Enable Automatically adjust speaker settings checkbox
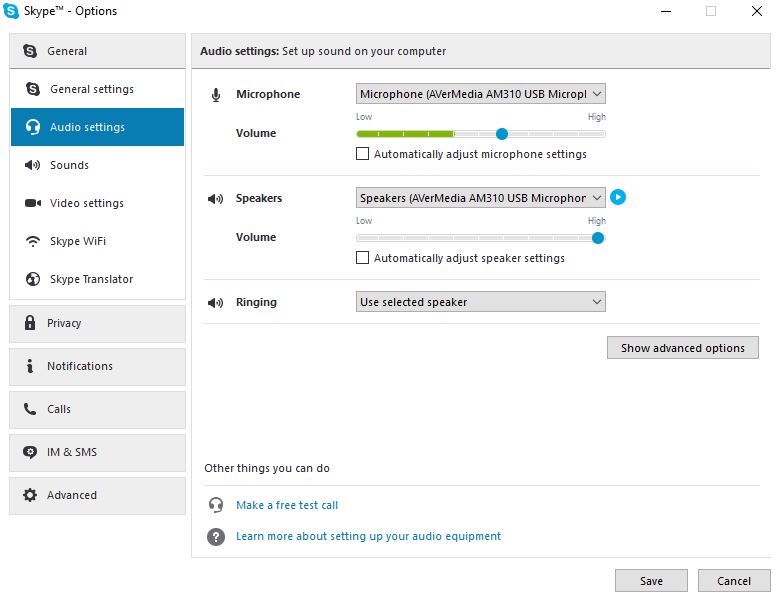 click(363, 258)
